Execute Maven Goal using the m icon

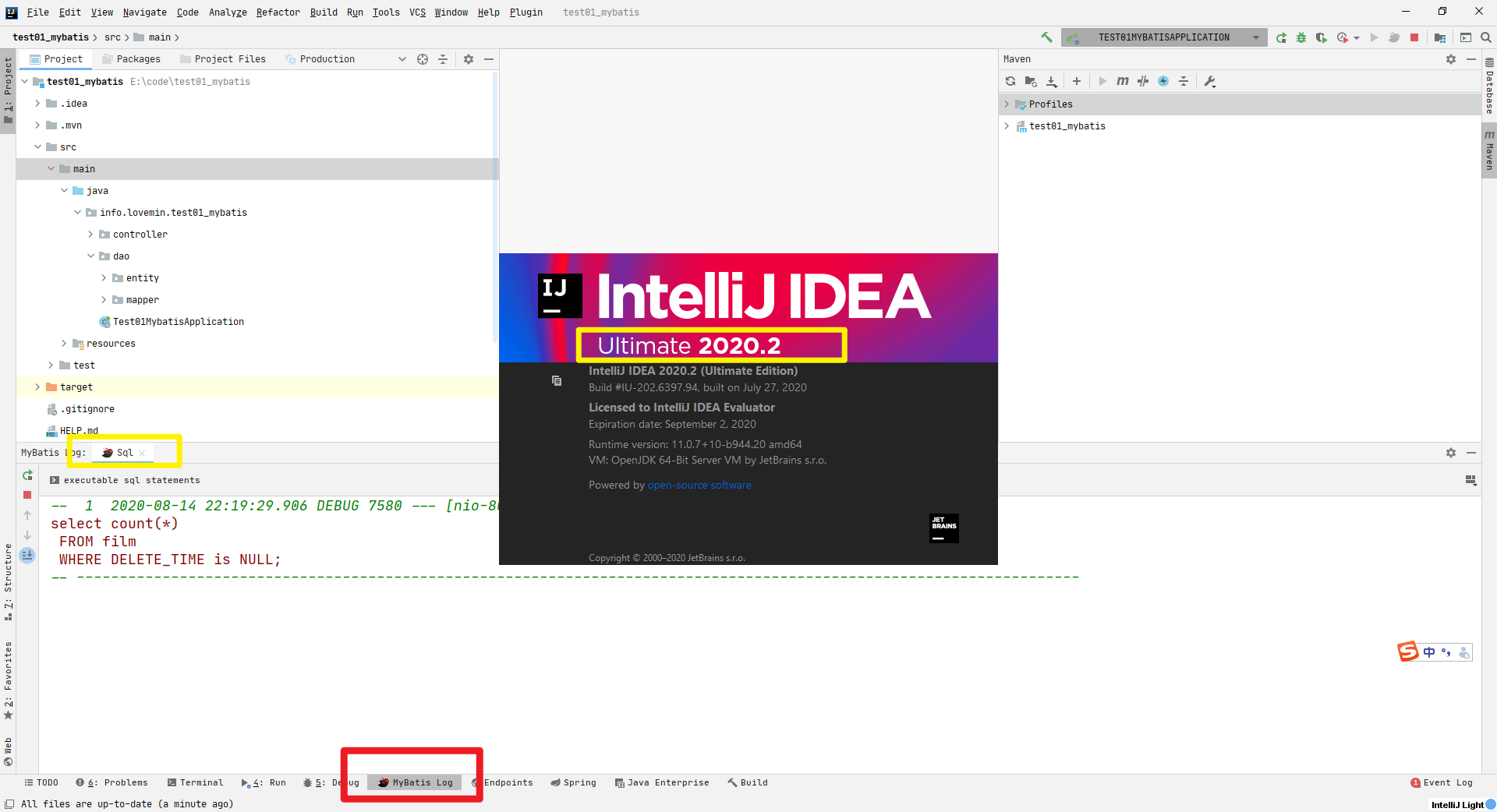point(1124,81)
